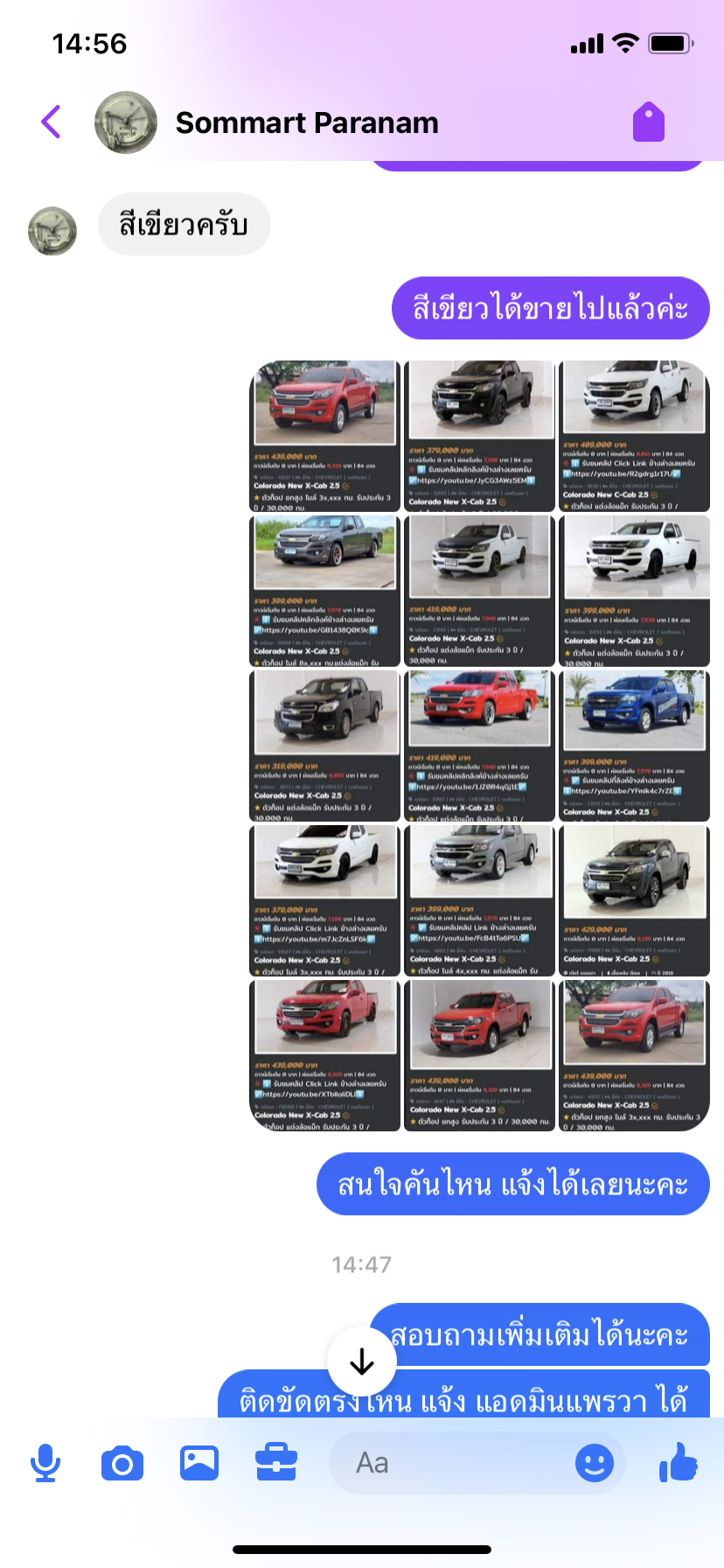Image resolution: width=724 pixels, height=1568 pixels.
Task: Open white truck image priced 489,000
Action: [634, 436]
